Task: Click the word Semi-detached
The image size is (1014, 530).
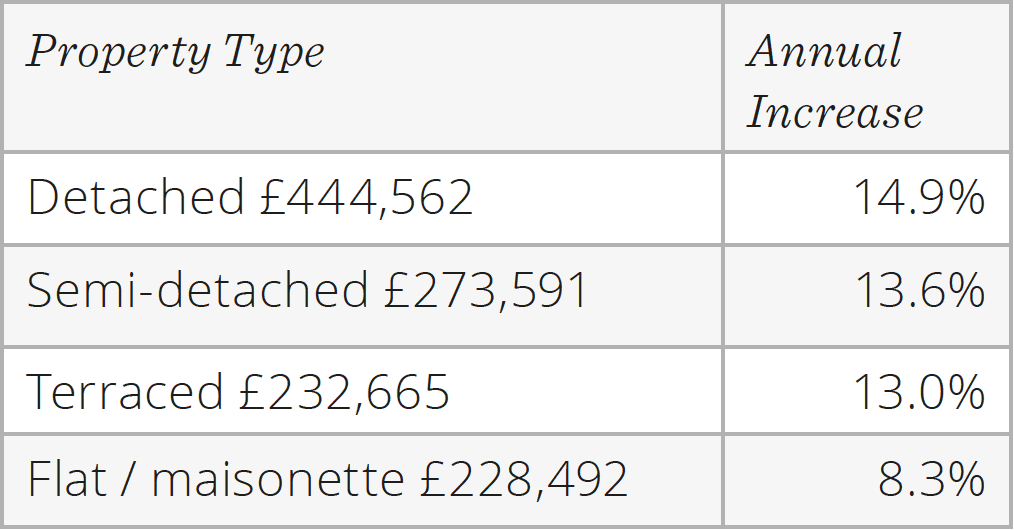Action: [198, 289]
